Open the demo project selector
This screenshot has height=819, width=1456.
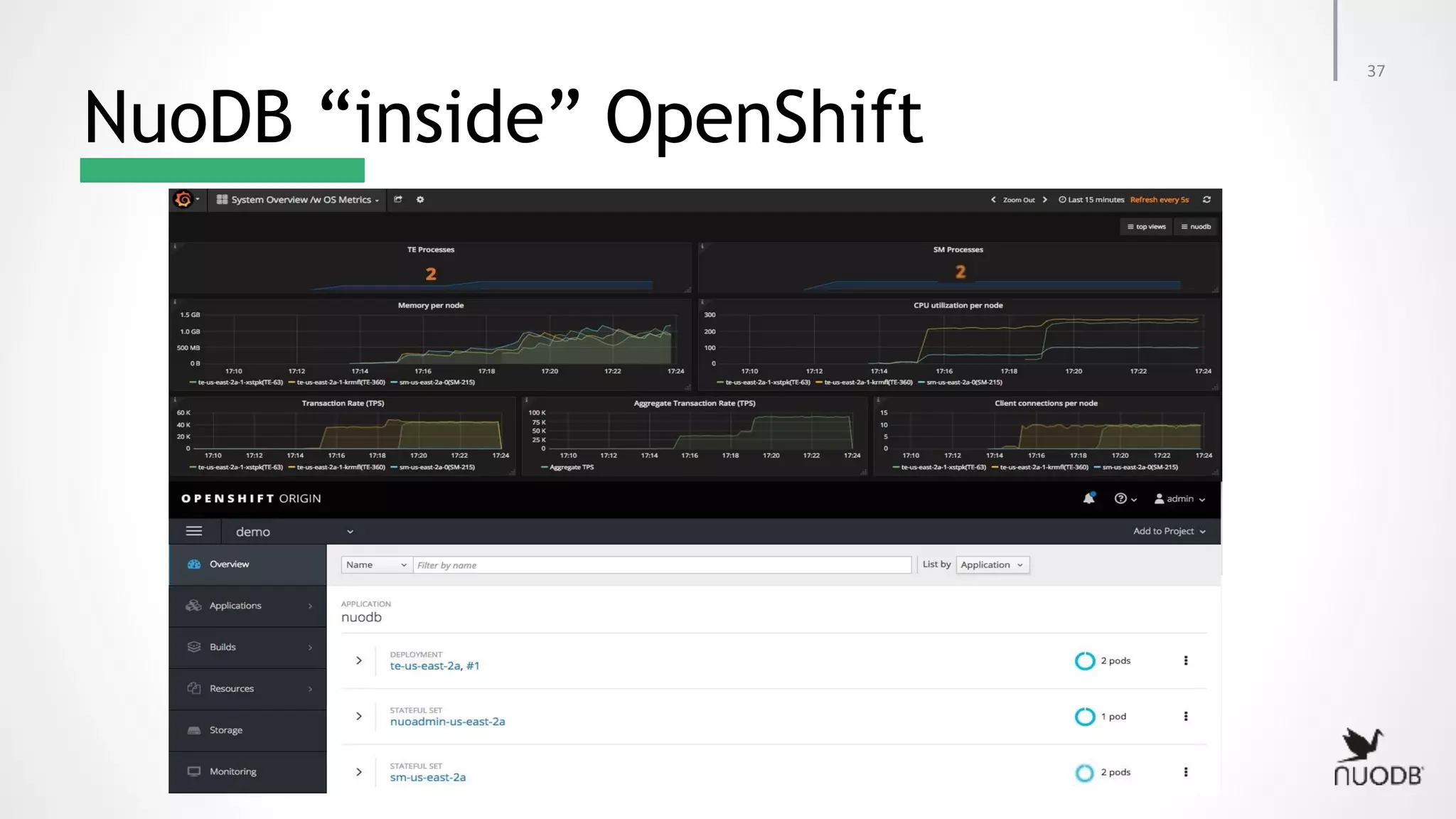294,532
